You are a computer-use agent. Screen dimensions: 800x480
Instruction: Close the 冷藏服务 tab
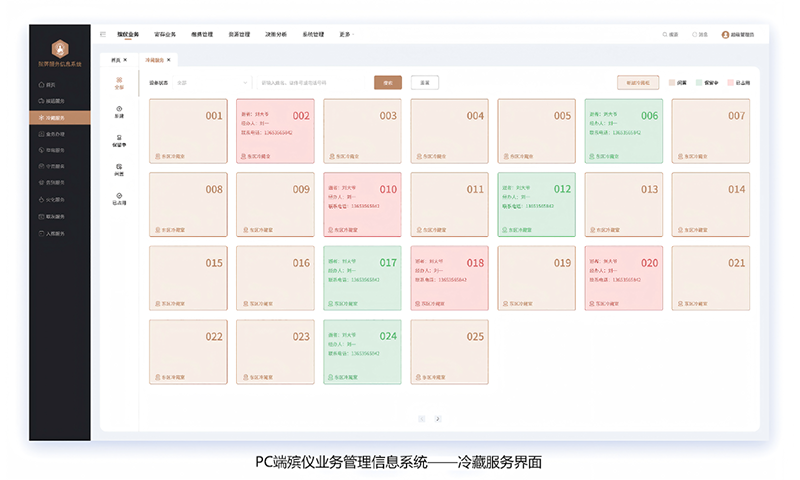pyautogui.click(x=170, y=60)
